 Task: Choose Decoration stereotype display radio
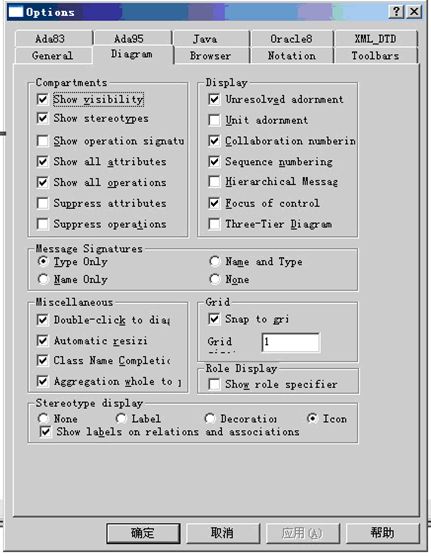[x=210, y=418]
